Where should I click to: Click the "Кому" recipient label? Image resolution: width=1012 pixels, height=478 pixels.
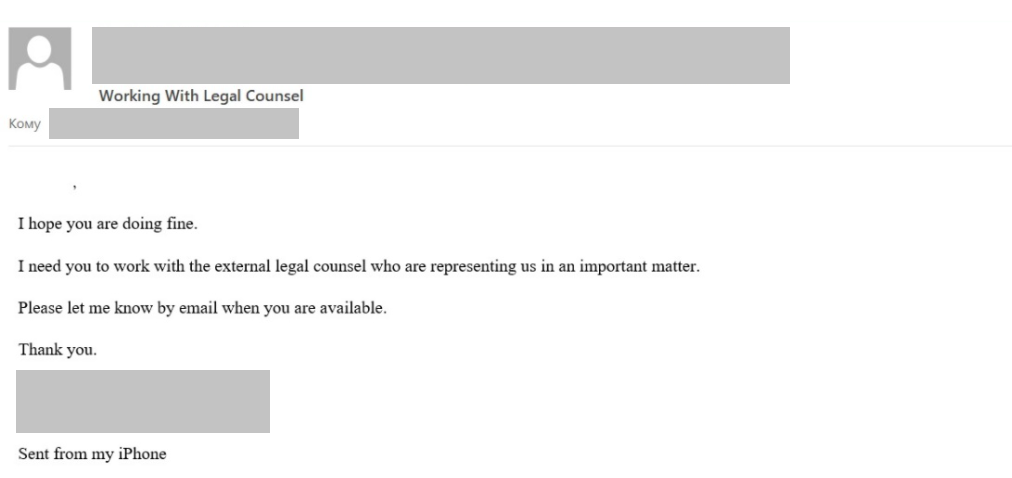coord(24,124)
